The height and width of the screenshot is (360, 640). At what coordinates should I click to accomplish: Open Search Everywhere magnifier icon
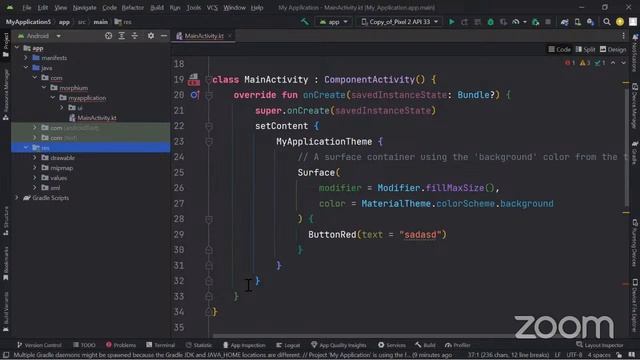[x=607, y=22]
